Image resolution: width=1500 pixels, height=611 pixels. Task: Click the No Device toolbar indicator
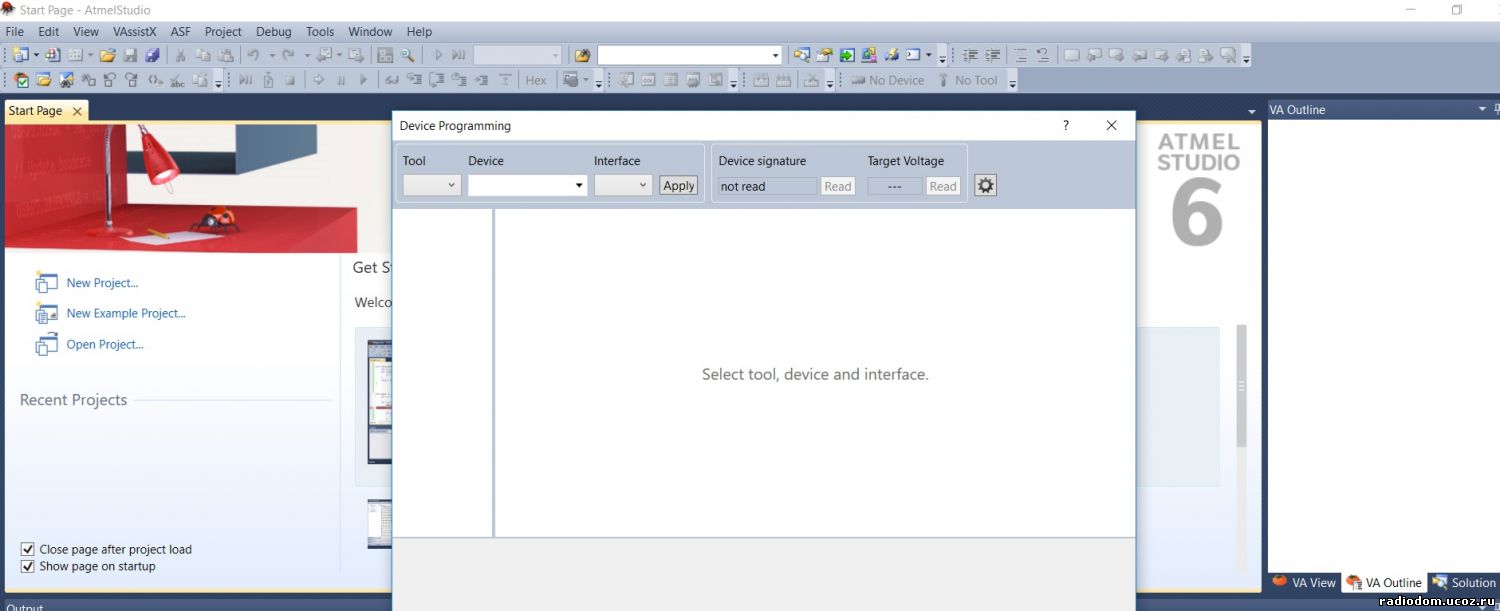point(887,80)
